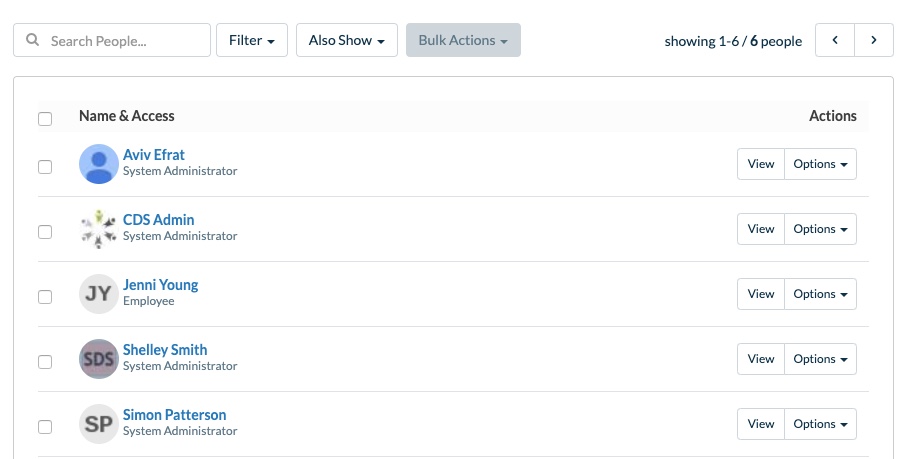The height and width of the screenshot is (459, 905).
Task: View Jenni Young's profile button
Action: pos(761,294)
